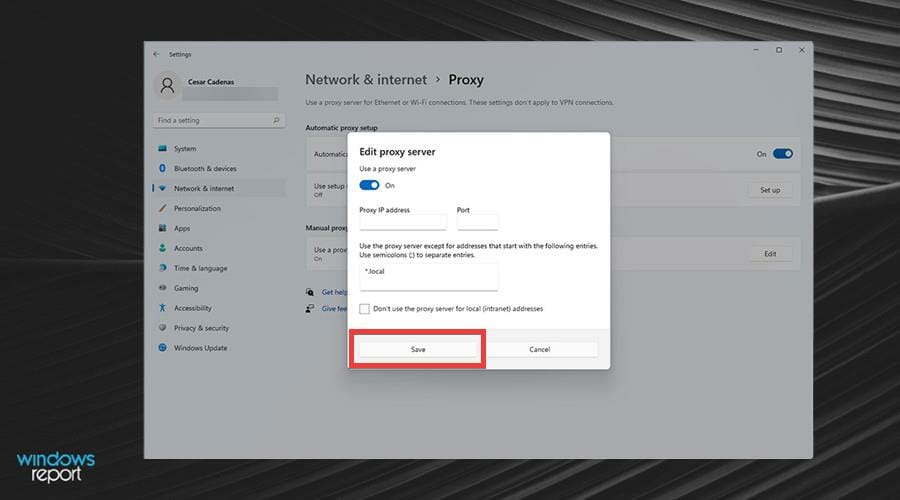Click the Proxy IP address field
The width and height of the screenshot is (900, 500).
pos(403,223)
